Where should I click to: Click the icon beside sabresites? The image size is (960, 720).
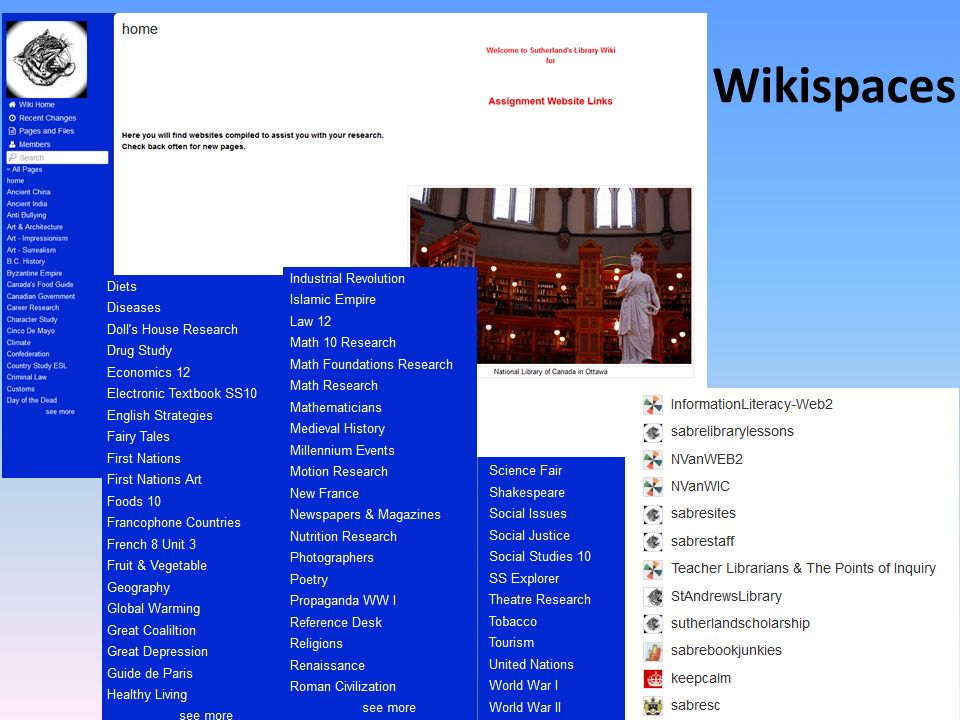(x=653, y=514)
